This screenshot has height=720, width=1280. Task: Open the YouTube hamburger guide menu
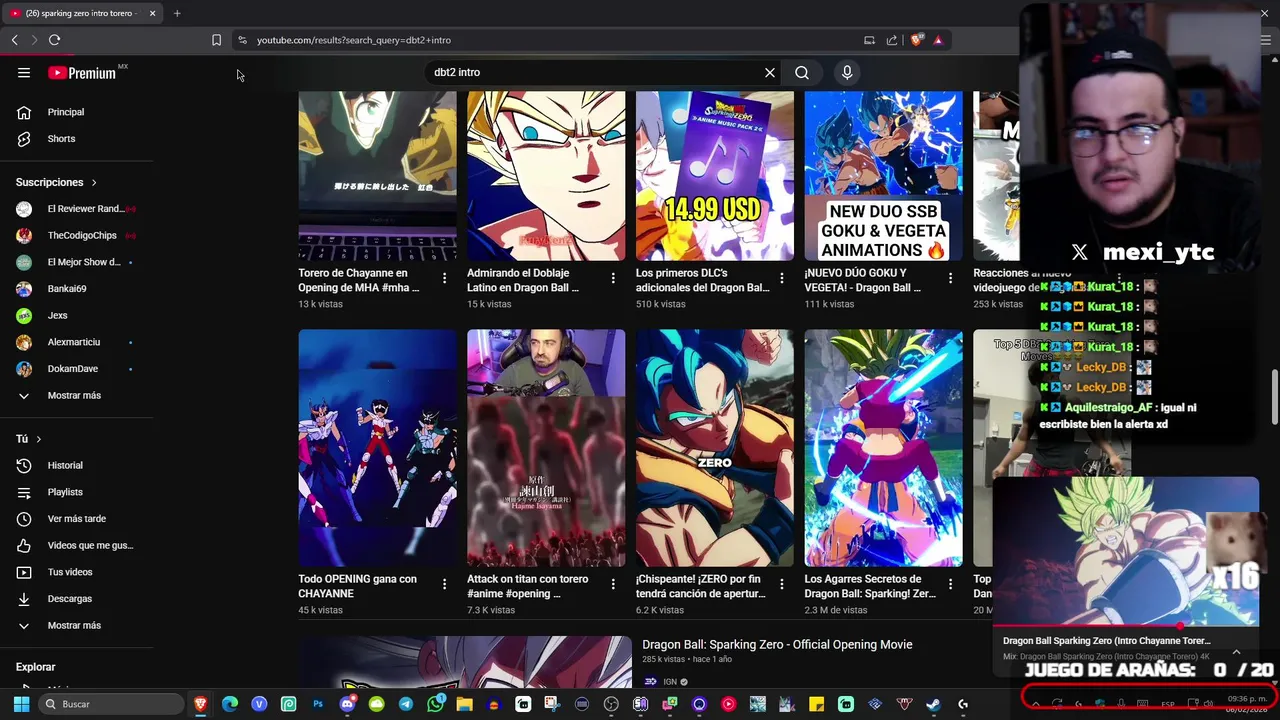(24, 73)
